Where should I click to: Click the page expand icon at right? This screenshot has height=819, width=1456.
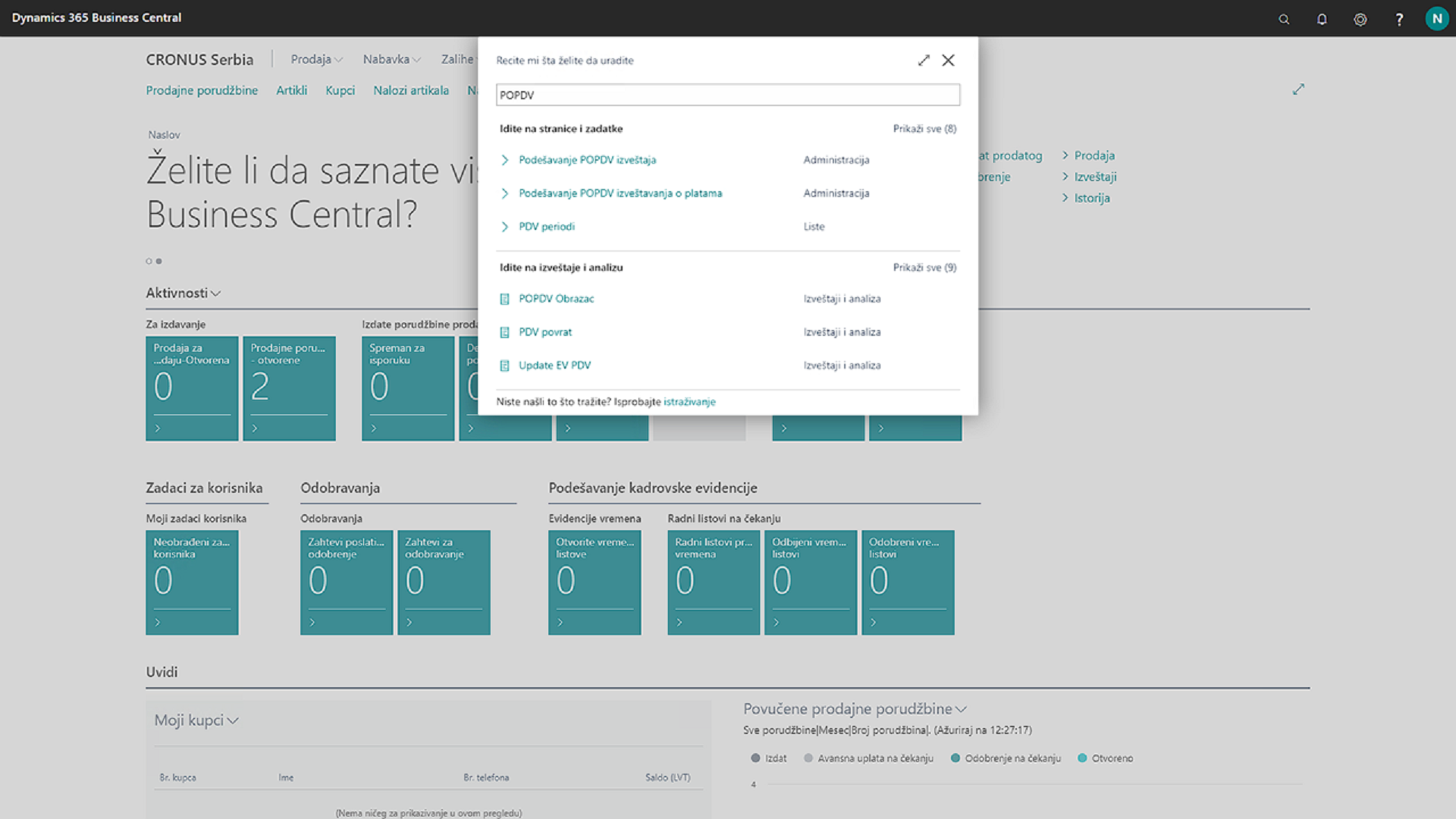pyautogui.click(x=1298, y=89)
